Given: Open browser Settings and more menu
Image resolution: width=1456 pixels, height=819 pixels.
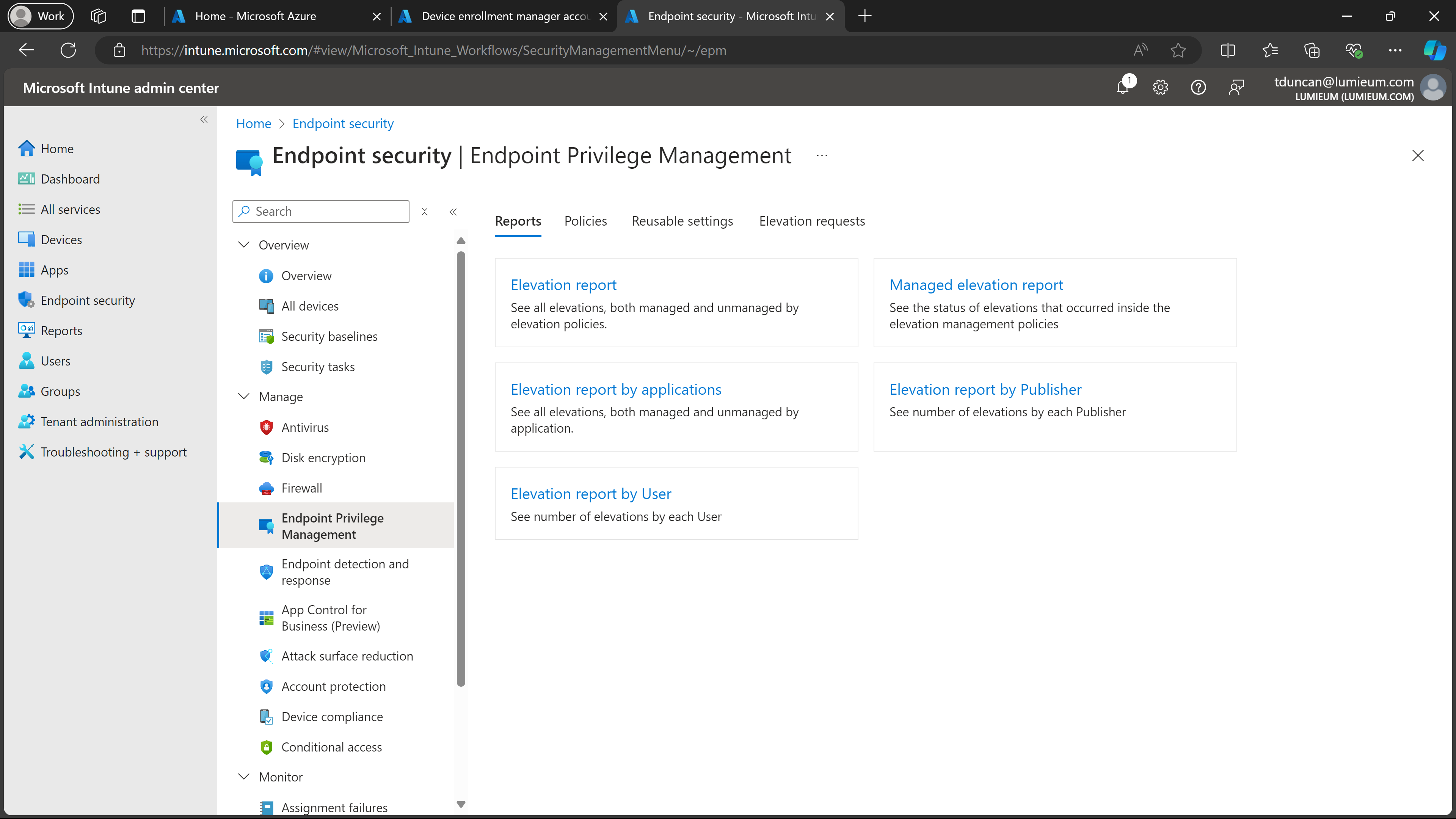Looking at the screenshot, I should 1395,50.
